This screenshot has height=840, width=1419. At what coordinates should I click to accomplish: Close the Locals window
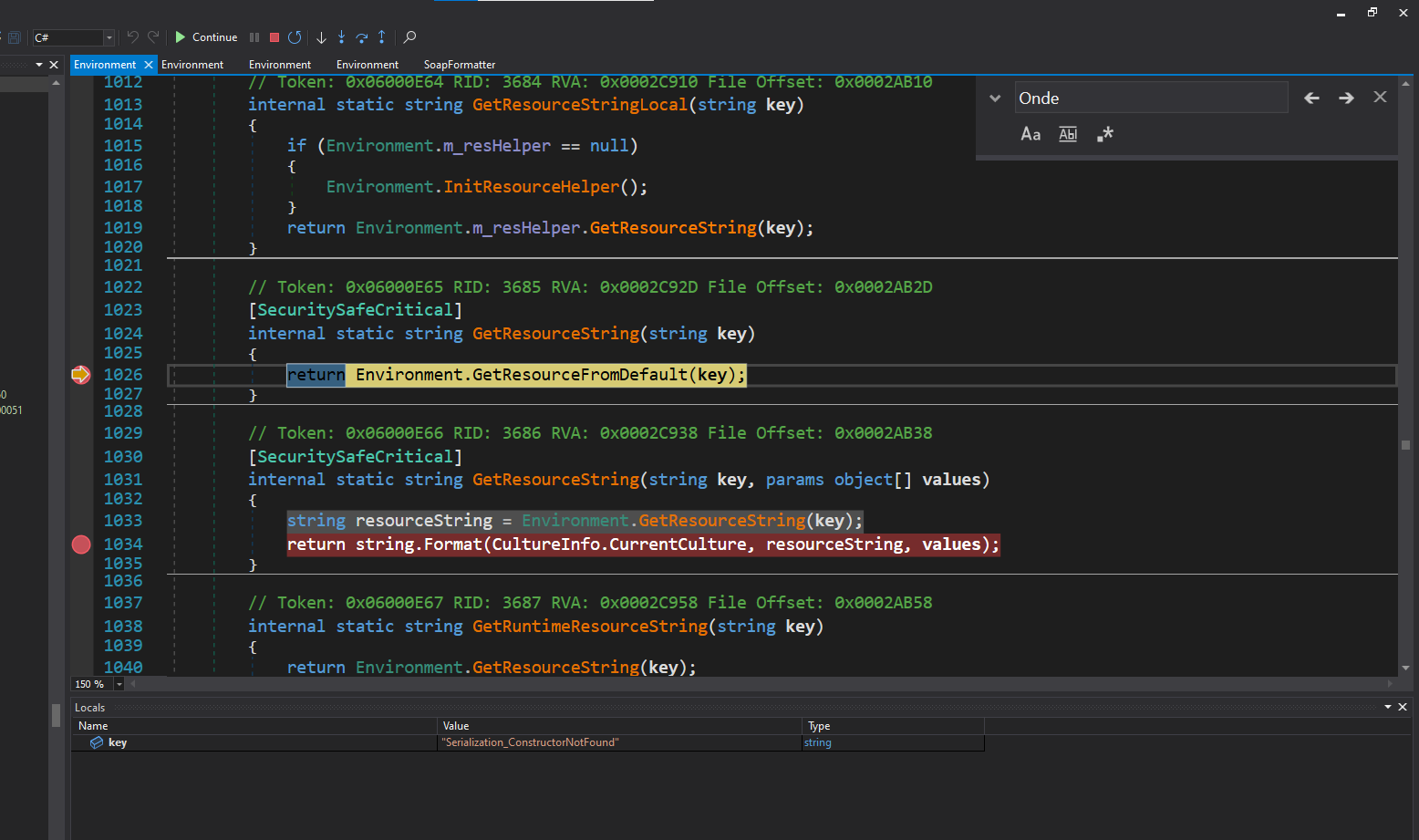click(1403, 707)
